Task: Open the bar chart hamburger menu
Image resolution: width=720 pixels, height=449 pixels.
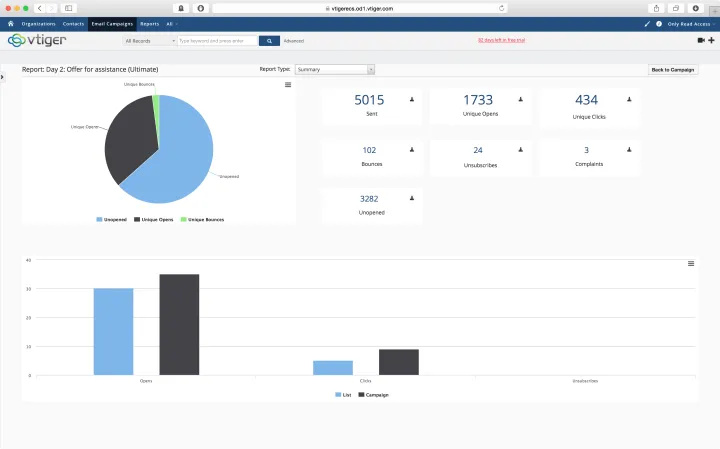Action: pos(691,263)
